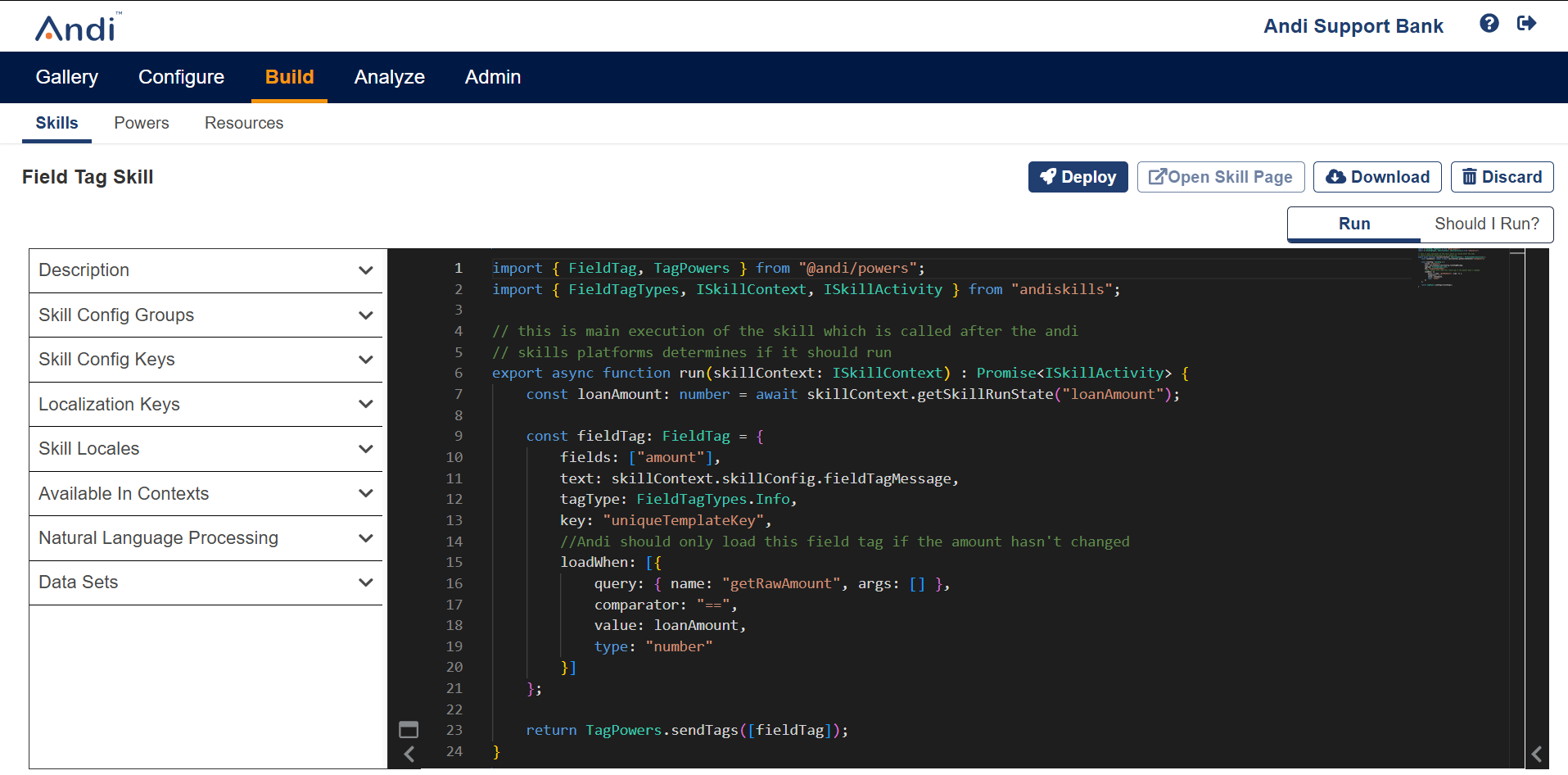Expand the Description section
The width and height of the screenshot is (1568, 775).
click(206, 270)
